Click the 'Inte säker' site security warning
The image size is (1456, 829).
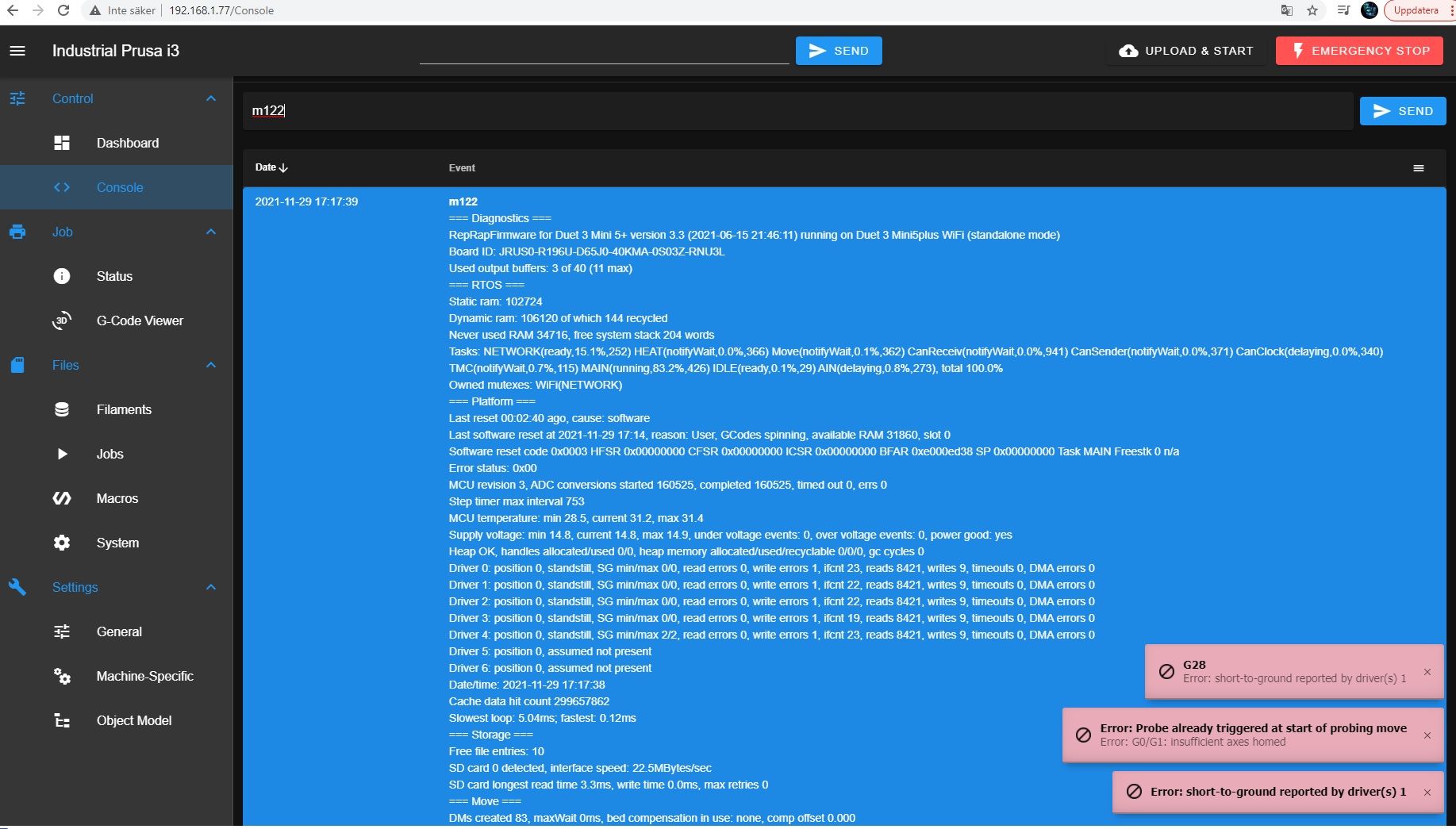coord(123,10)
